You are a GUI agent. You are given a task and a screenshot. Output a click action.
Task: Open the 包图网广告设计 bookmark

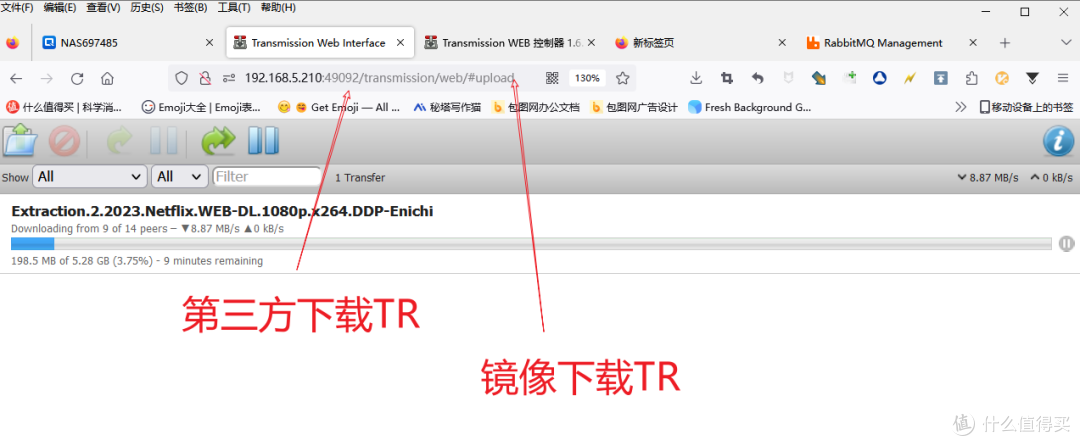tap(634, 107)
